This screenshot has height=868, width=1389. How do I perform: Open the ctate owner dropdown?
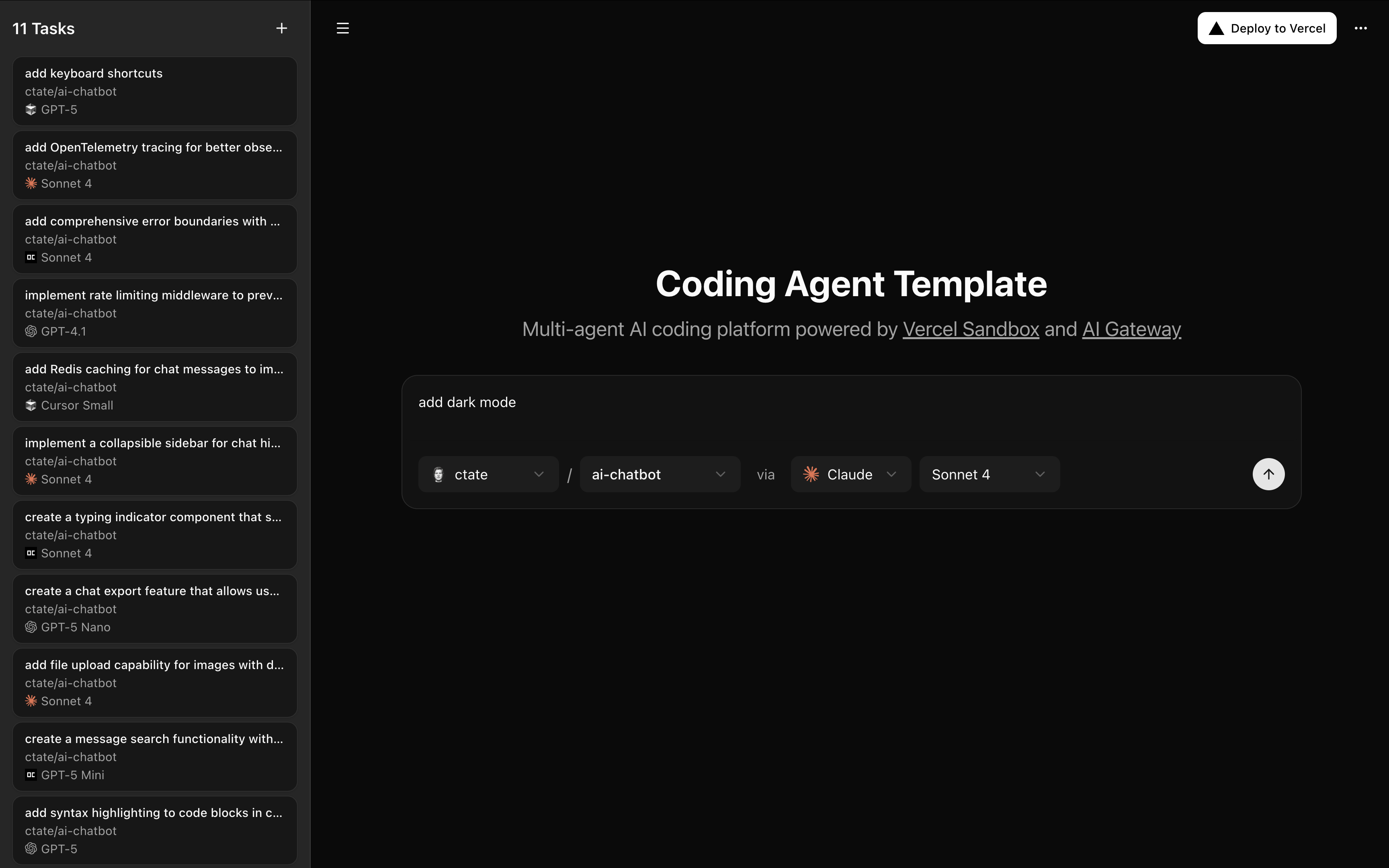(x=488, y=474)
